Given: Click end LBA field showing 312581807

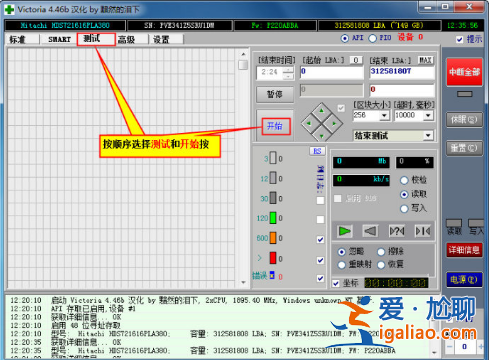Looking at the screenshot, I should [x=402, y=72].
